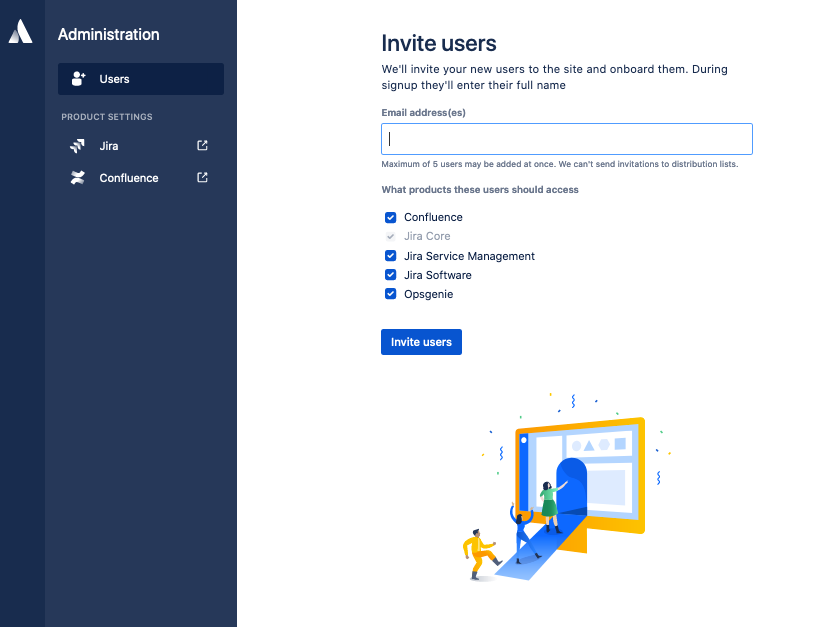
Task: Open the Jira product settings item
Action: click(141, 146)
